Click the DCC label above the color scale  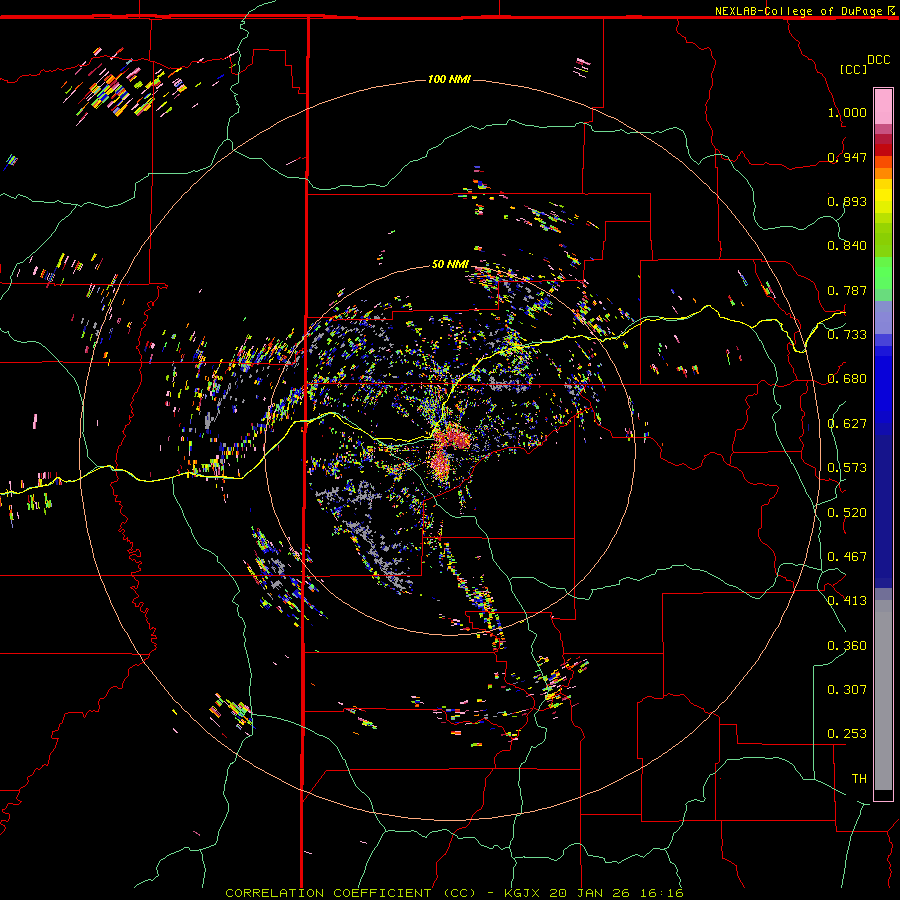[x=879, y=60]
